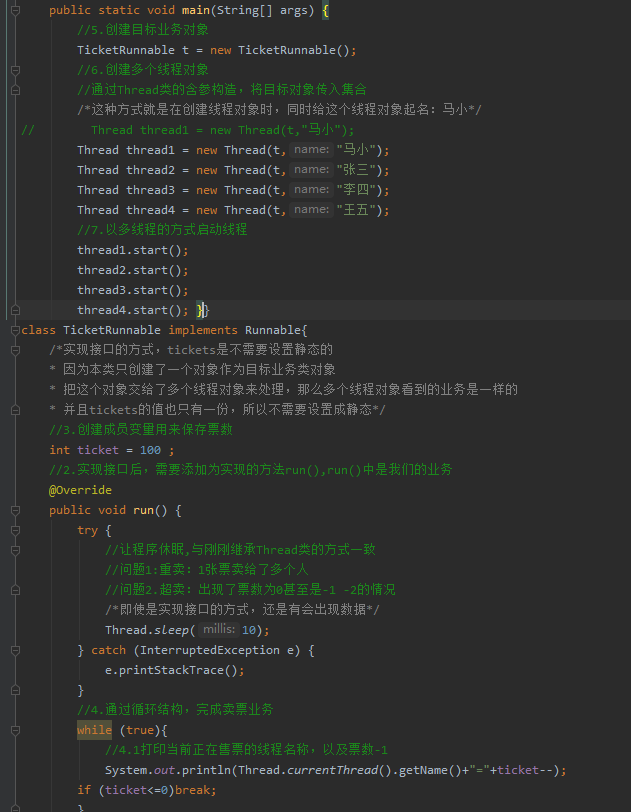This screenshot has width=638, height=812.
Task: Click the name: hint before "王五"
Action: pos(311,210)
